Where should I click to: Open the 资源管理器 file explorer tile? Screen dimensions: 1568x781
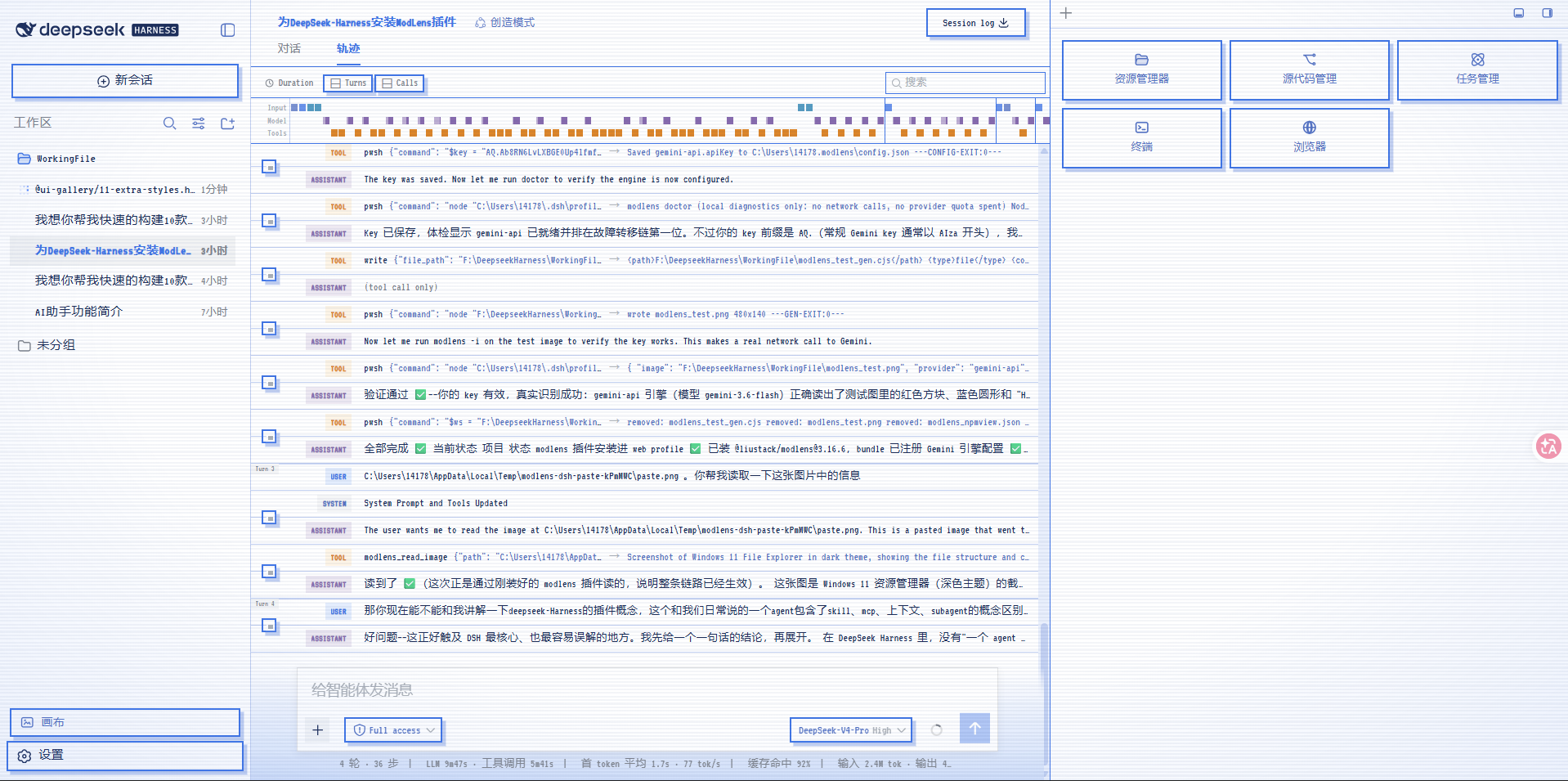coord(1142,70)
